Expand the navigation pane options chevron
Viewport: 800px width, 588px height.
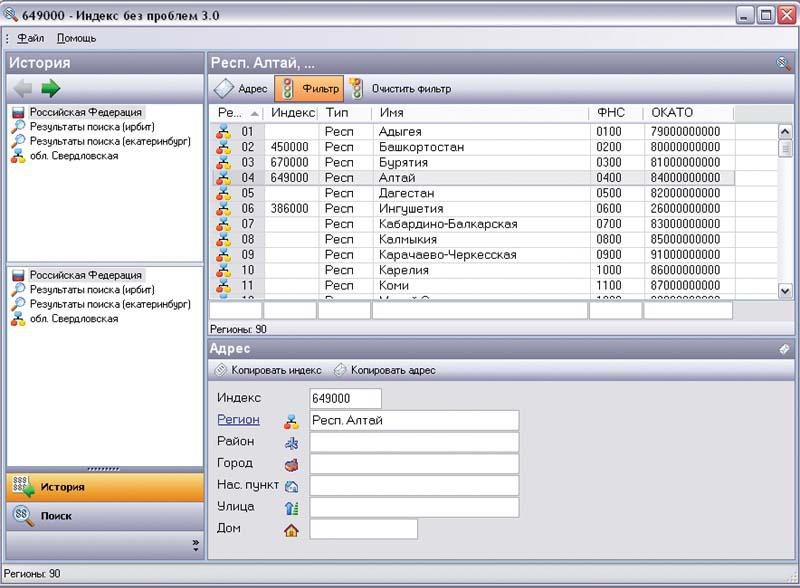[195, 545]
